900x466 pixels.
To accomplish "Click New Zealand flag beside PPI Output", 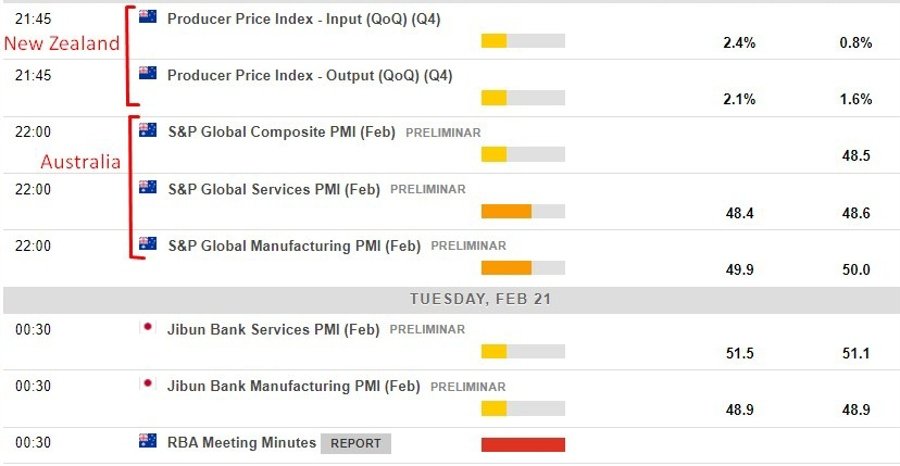I will click(x=148, y=73).
